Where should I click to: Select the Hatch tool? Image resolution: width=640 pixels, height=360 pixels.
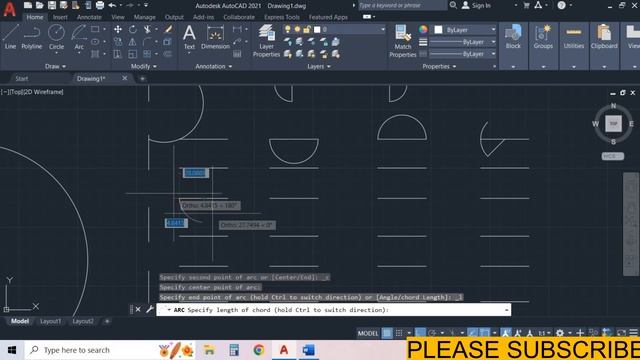[95, 54]
